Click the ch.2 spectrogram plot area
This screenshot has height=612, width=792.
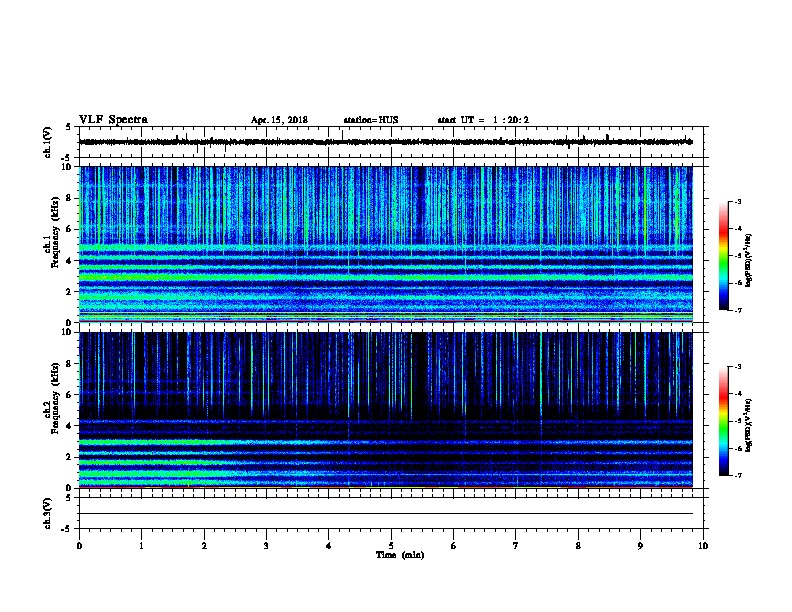point(386,410)
